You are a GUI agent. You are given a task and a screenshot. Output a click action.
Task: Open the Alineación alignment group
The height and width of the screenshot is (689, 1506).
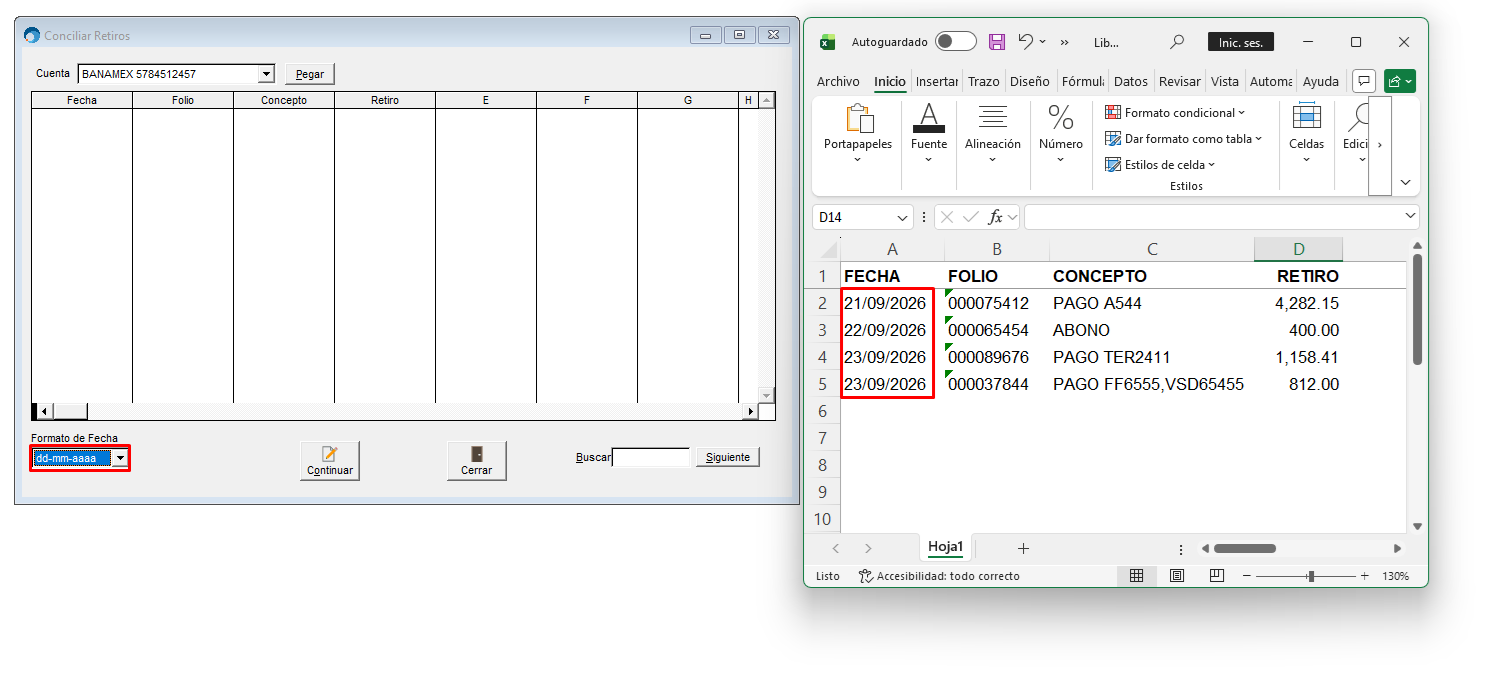[993, 133]
